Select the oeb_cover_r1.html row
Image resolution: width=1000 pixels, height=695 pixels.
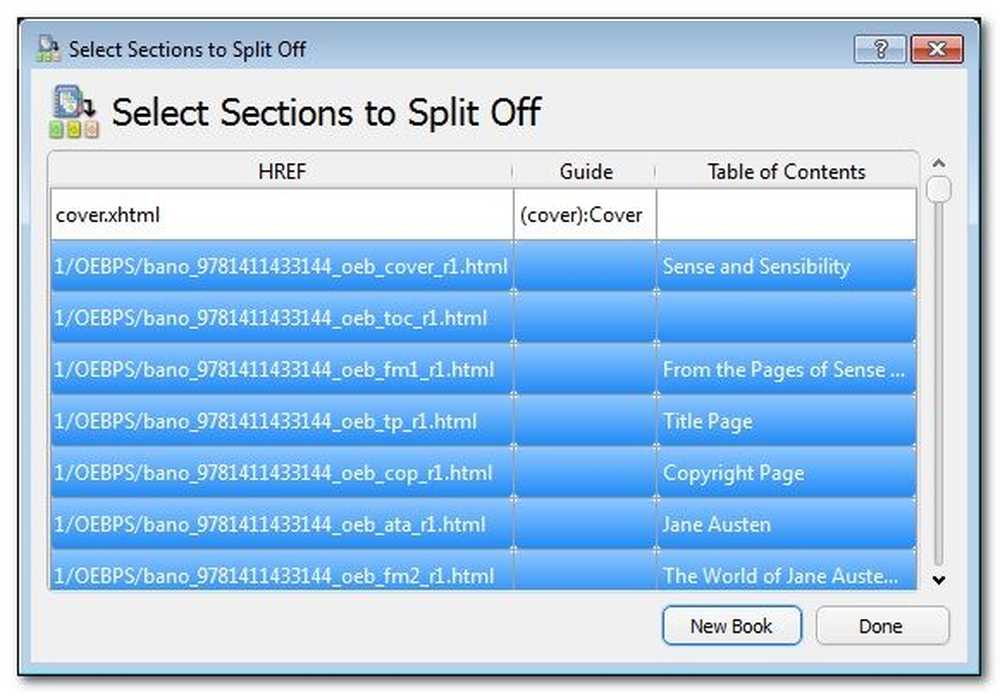(x=483, y=266)
